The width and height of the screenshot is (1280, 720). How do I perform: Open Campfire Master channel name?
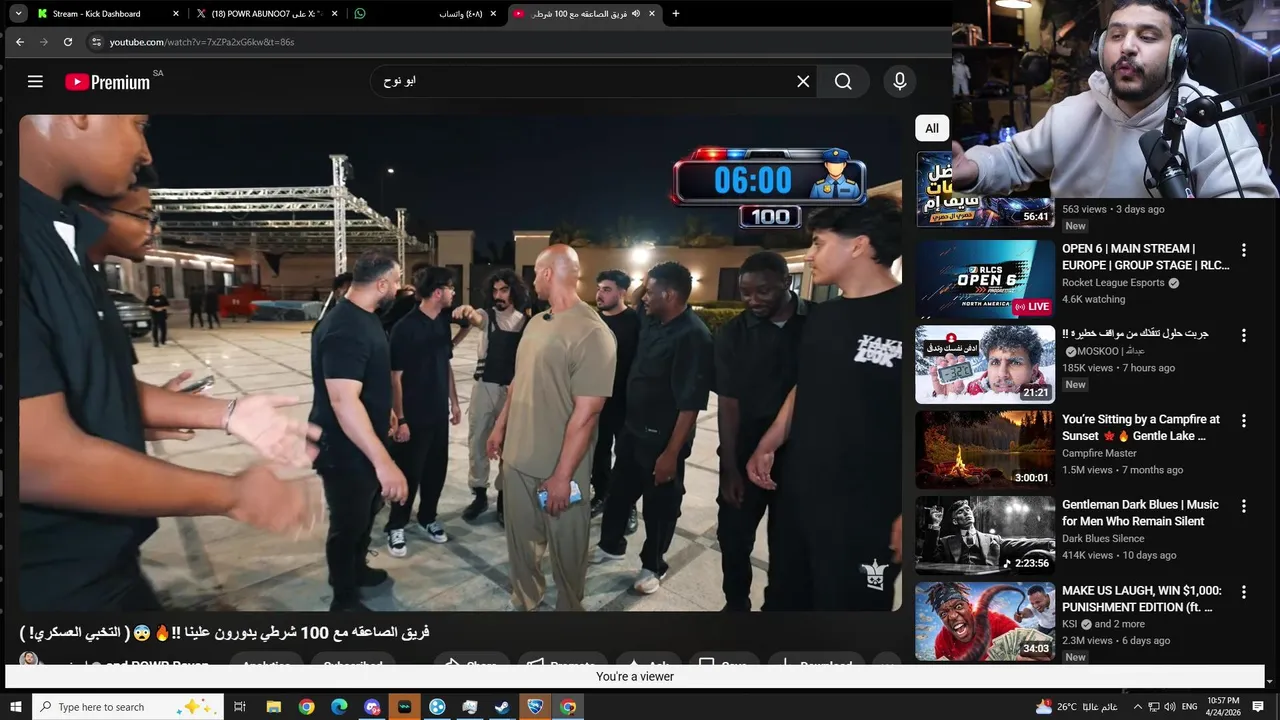click(1099, 454)
